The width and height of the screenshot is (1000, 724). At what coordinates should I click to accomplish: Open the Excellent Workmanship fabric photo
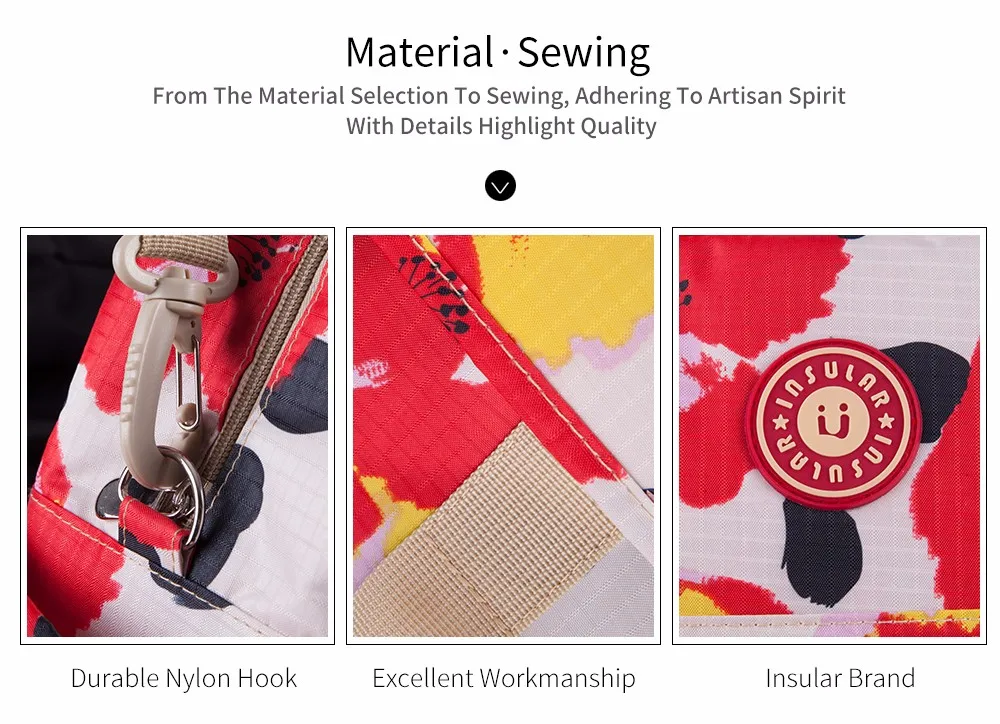pos(503,436)
